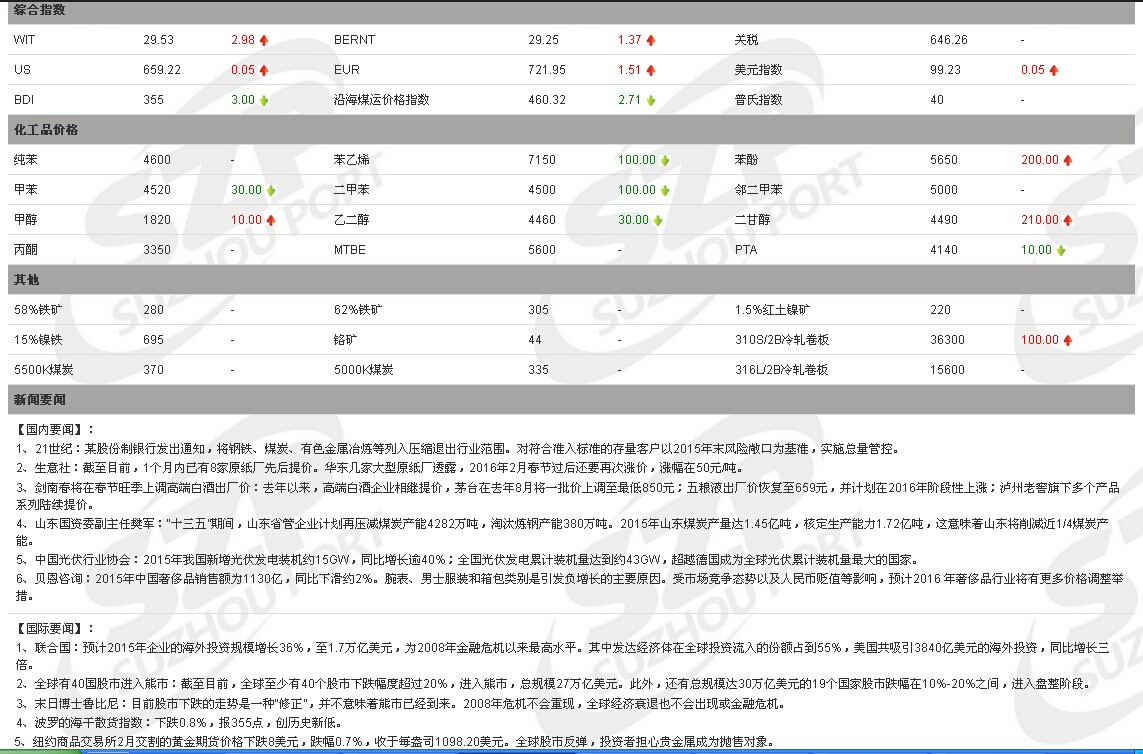The image size is (1143, 754).
Task: Click the down arrow beside 沿海煤运价格指数 change 2.71
Action: tap(651, 100)
